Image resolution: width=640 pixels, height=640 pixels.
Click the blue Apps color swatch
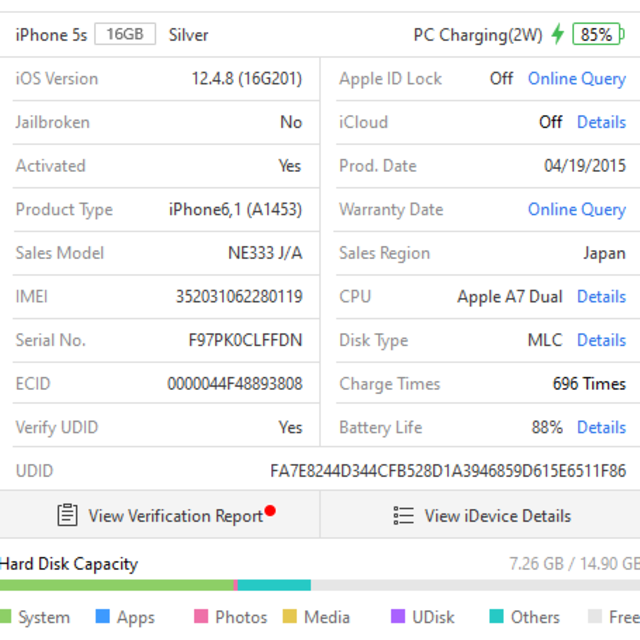[102, 616]
